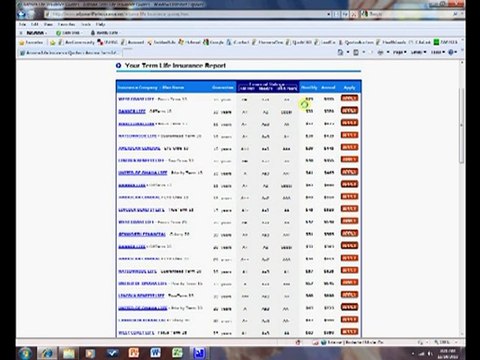Open the Safety dropdown in command bar

point(418,52)
